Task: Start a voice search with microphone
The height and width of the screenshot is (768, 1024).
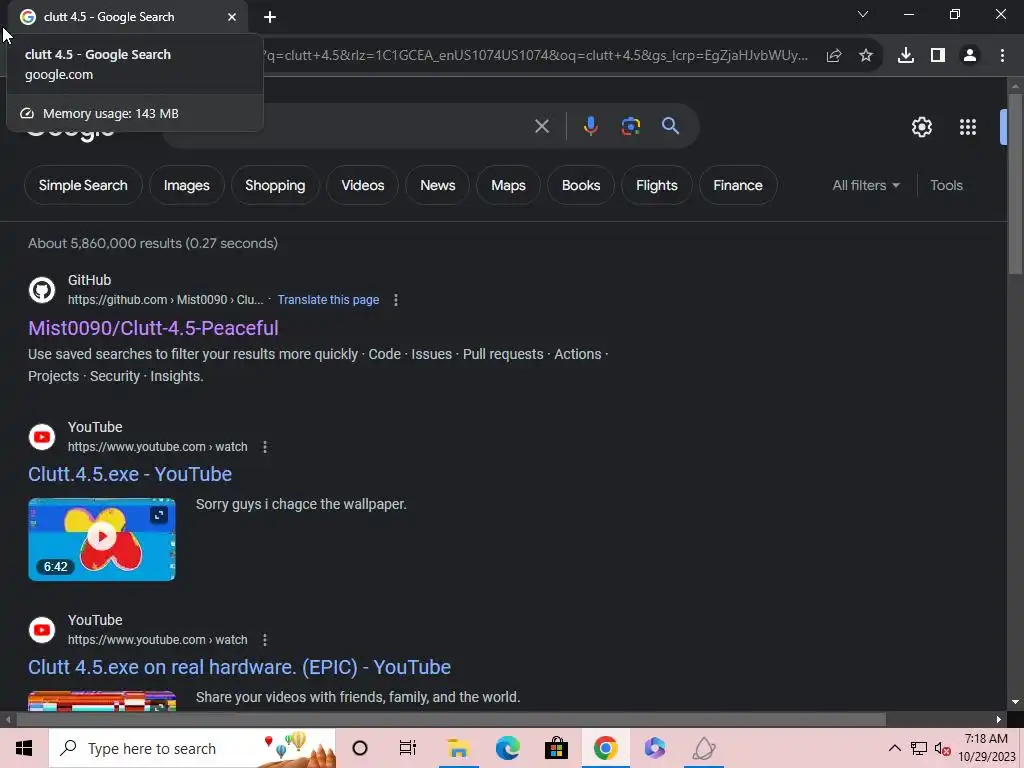Action: [x=590, y=126]
